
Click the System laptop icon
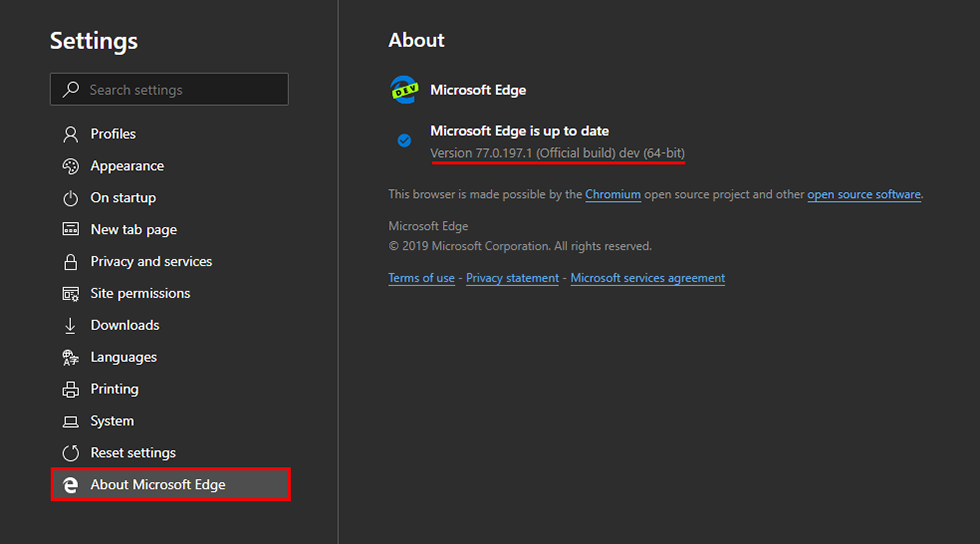click(71, 421)
